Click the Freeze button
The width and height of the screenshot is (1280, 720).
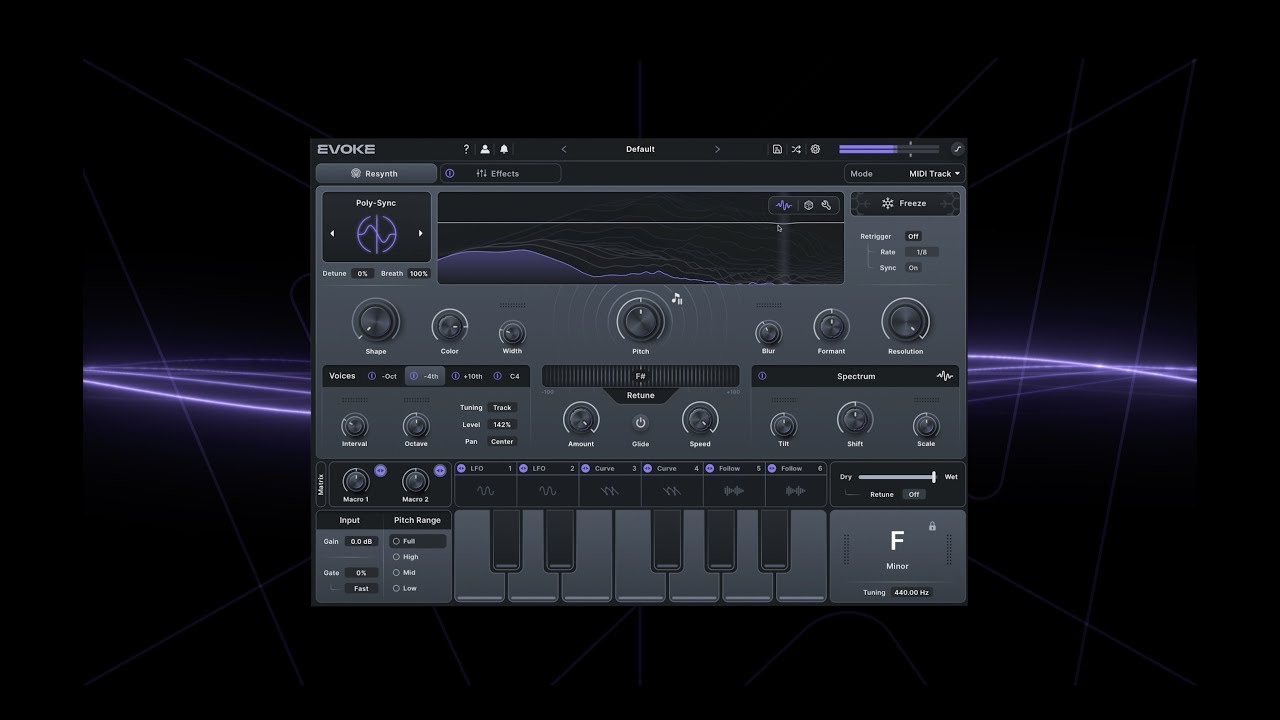click(x=905, y=203)
